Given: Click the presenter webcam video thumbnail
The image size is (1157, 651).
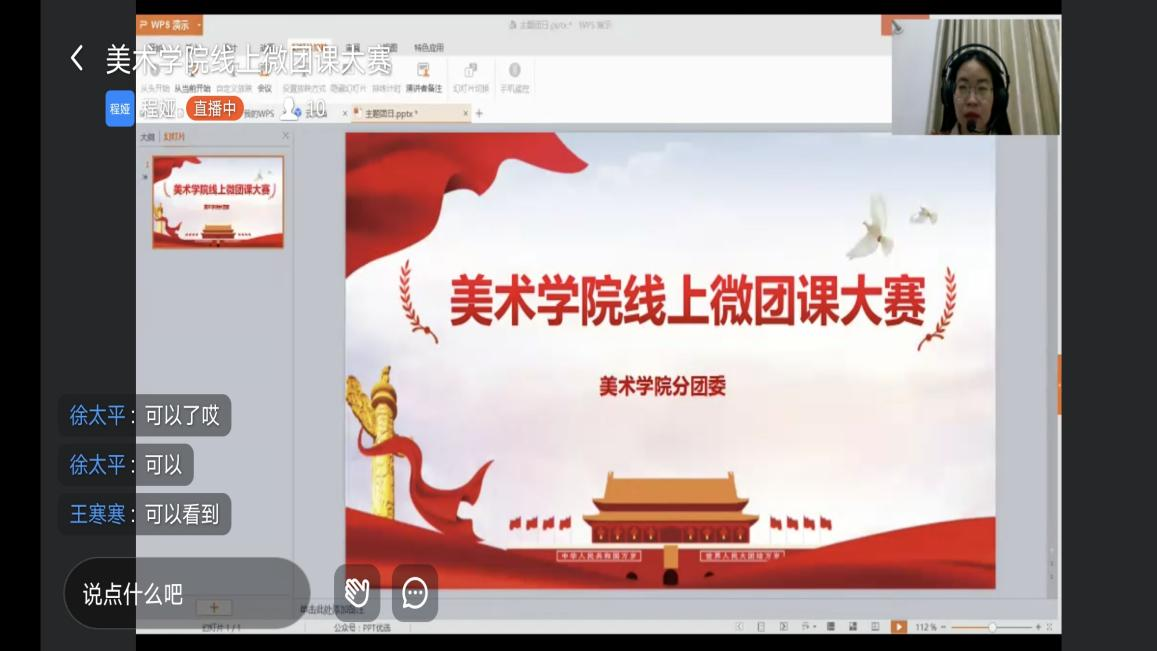Looking at the screenshot, I should click(975, 76).
